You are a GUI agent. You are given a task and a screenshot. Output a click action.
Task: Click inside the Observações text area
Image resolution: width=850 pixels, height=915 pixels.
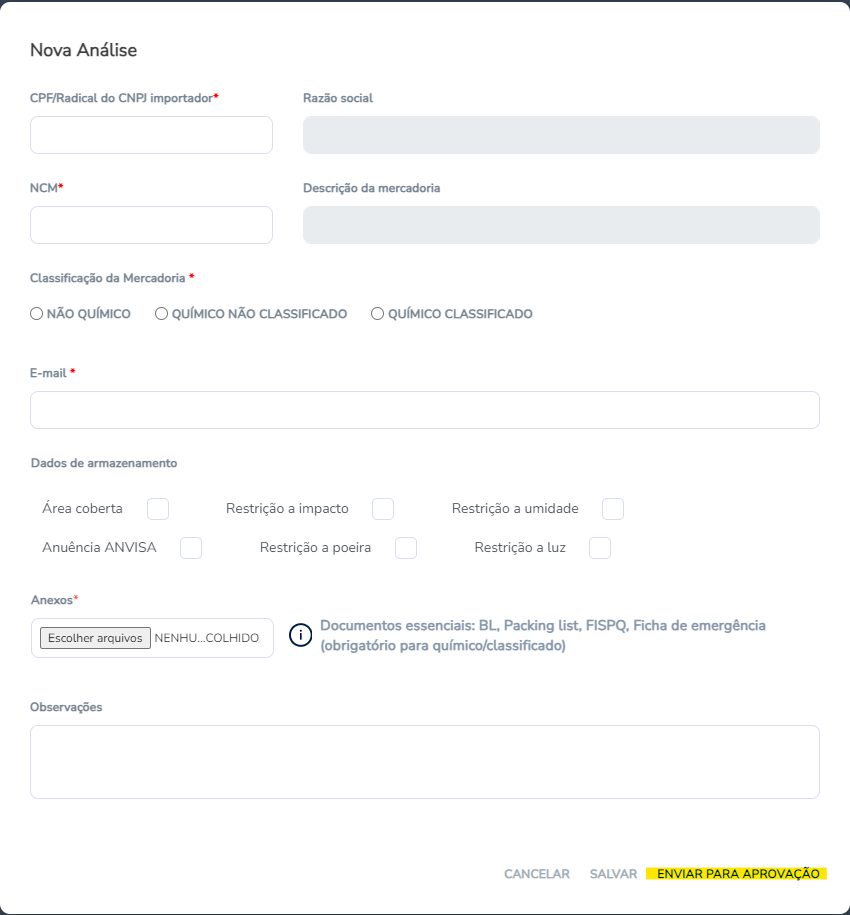[425, 762]
